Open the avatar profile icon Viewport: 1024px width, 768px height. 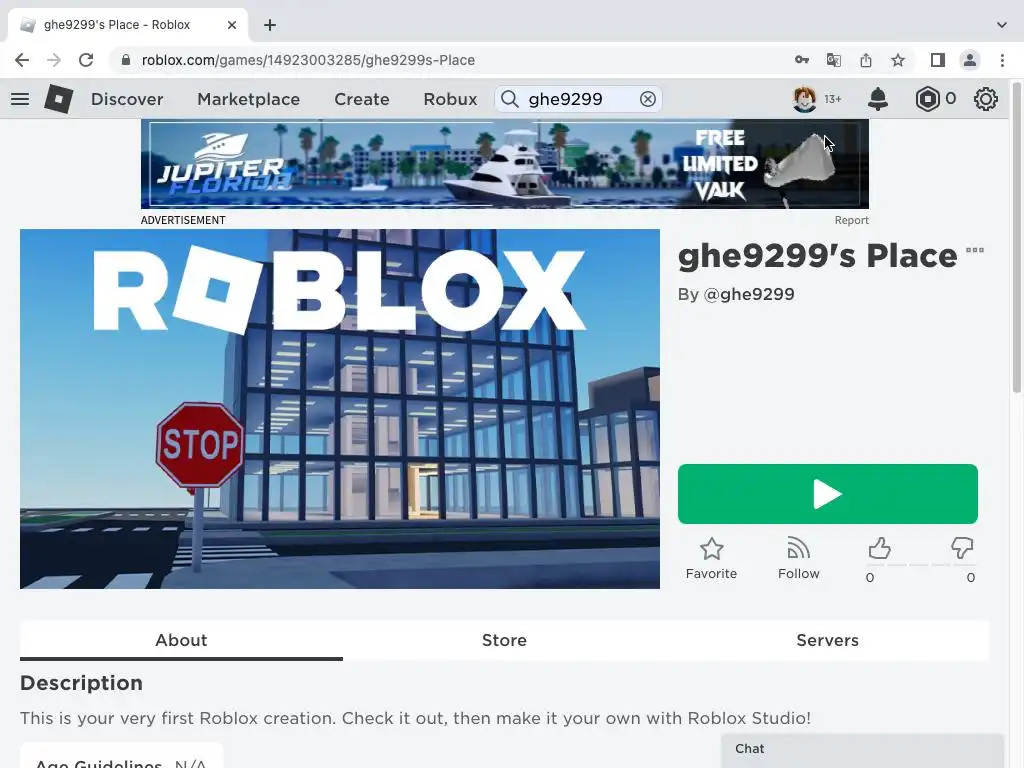pyautogui.click(x=804, y=99)
